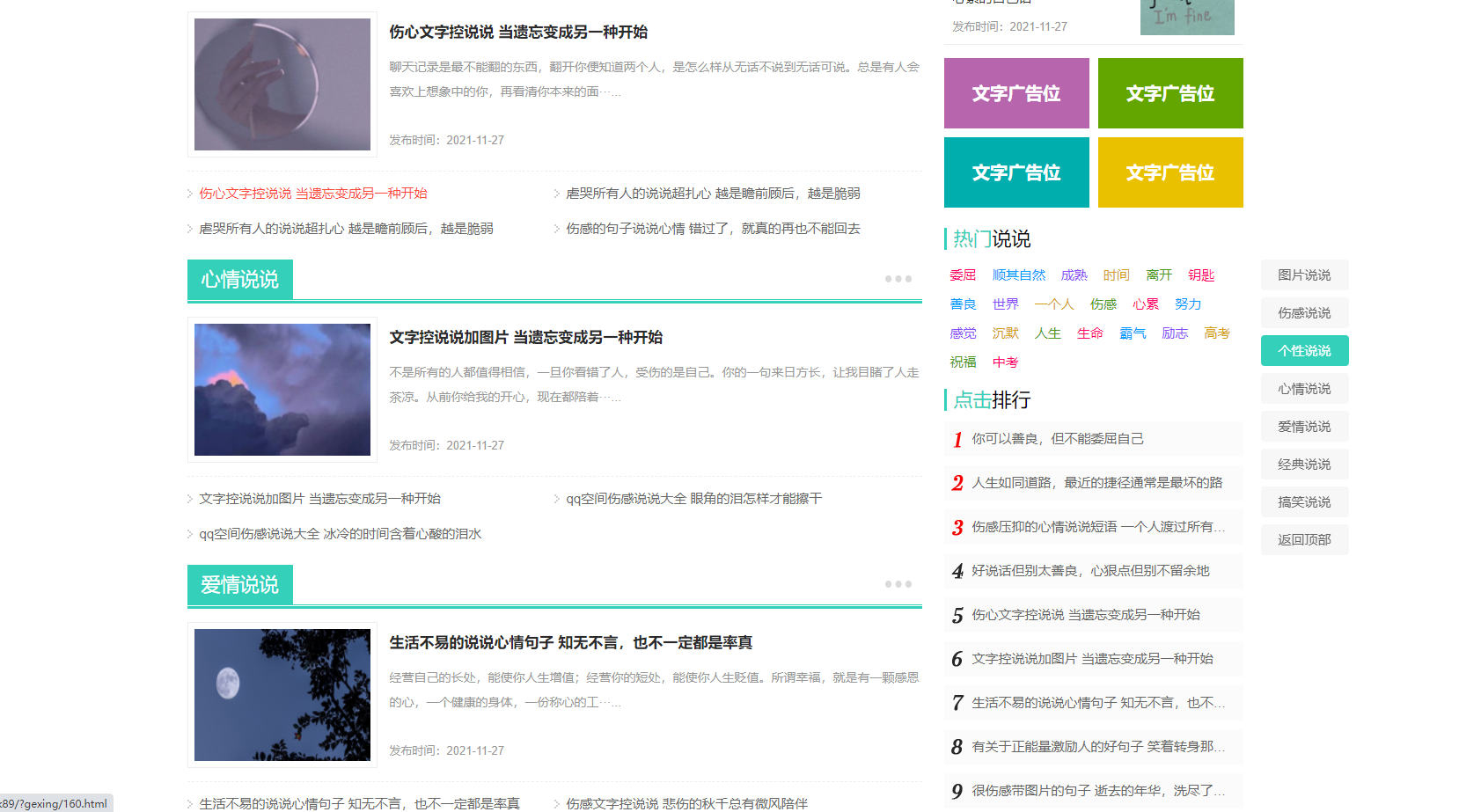Click 返回顶部 back-to-top button
Viewport: 1459px width, 812px height.
(1305, 539)
